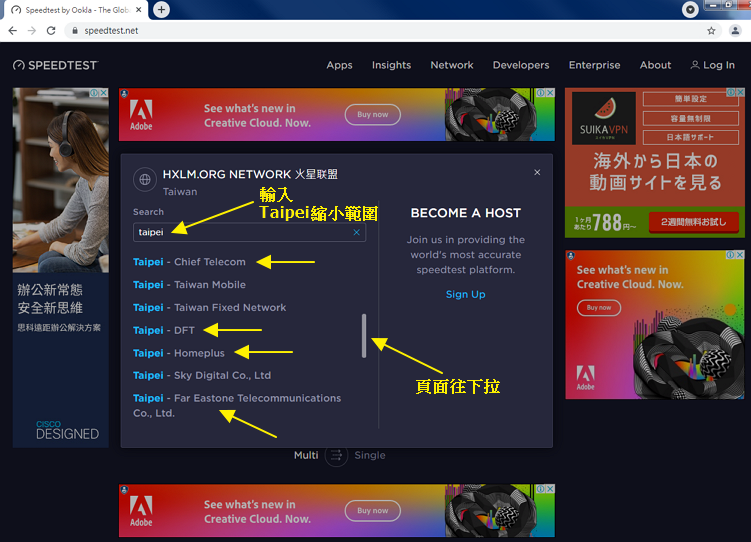
Task: Click the SuikaVPN free trial button
Action: (694, 222)
